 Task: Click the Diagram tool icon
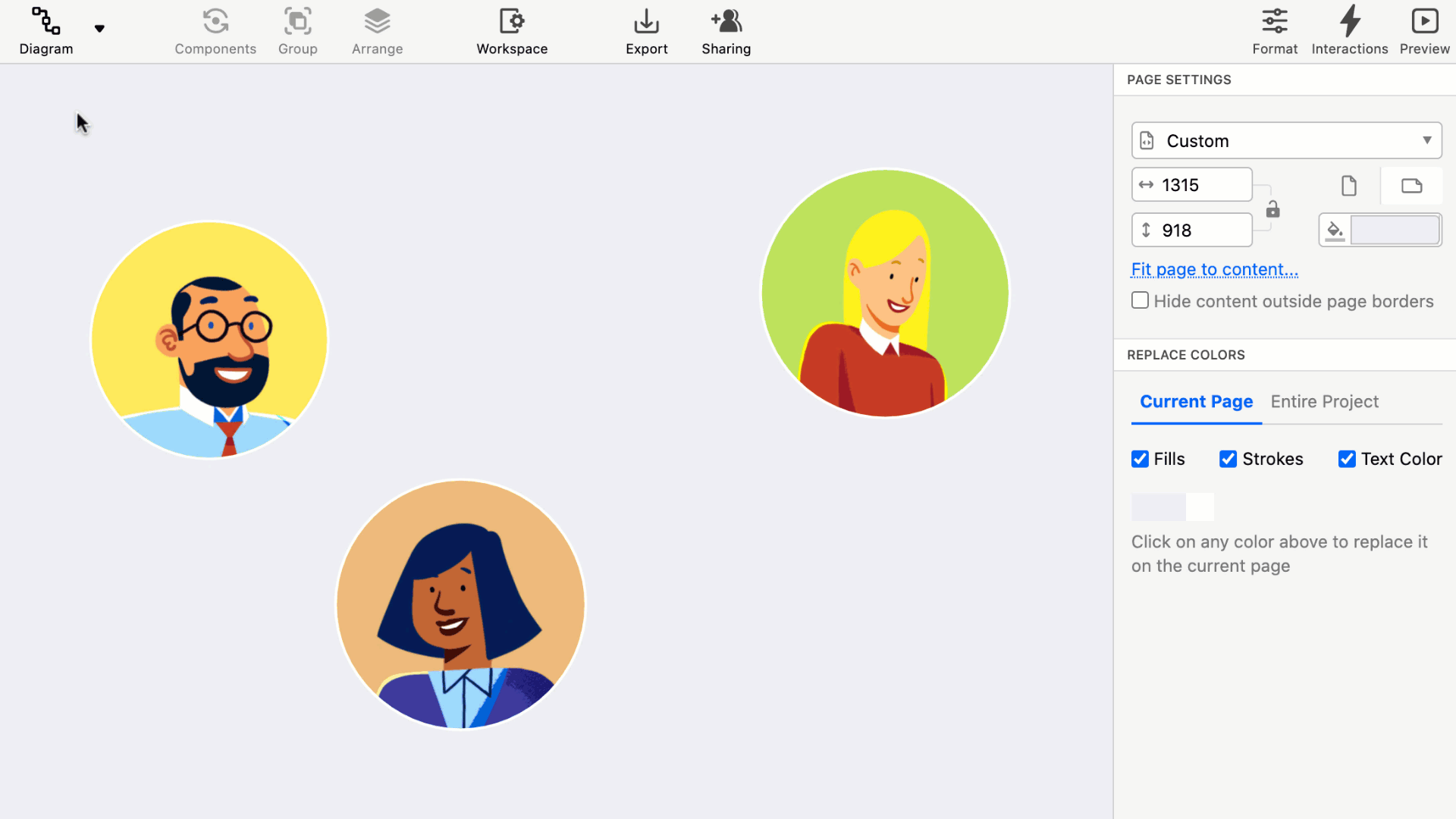pyautogui.click(x=45, y=23)
